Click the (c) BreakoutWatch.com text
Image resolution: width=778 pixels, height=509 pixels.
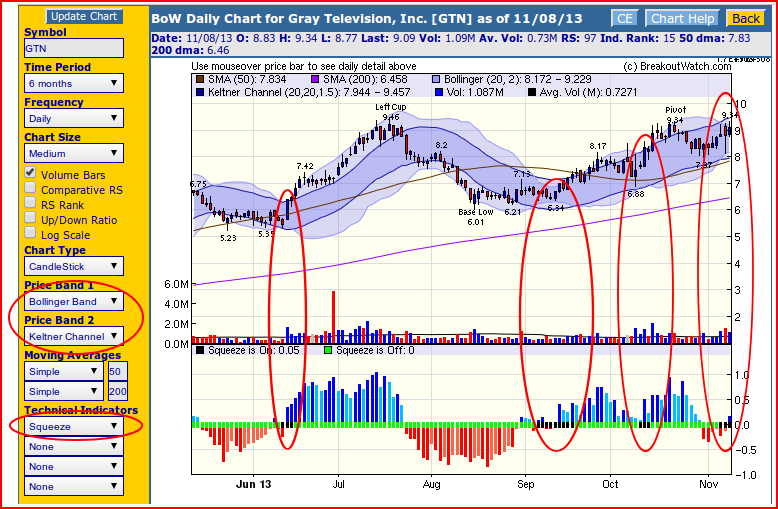tap(677, 66)
